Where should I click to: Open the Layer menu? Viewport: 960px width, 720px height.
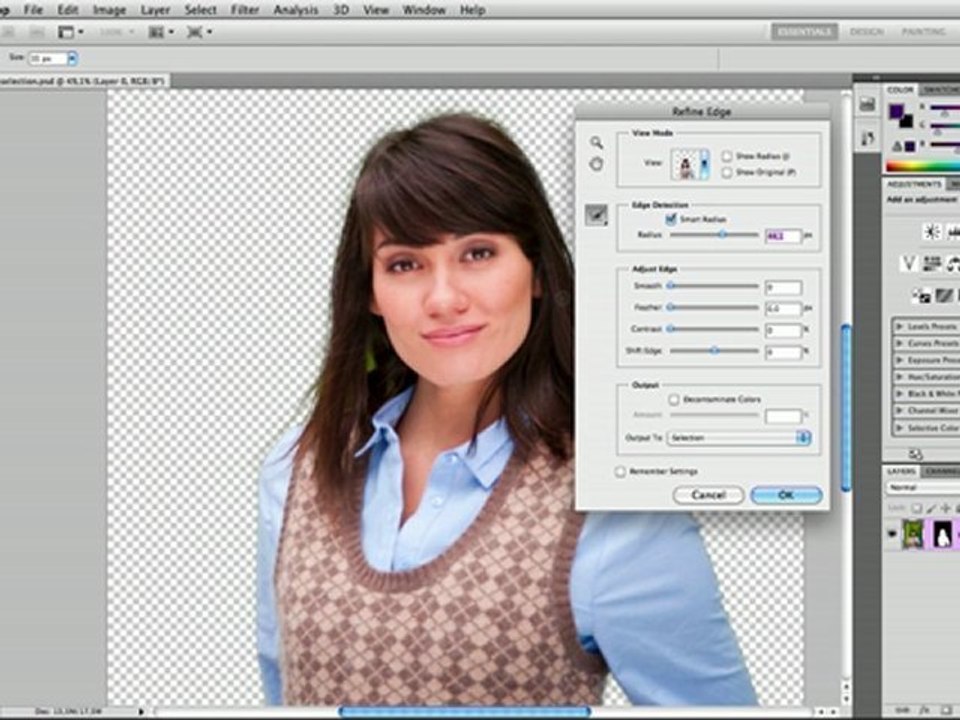(156, 10)
